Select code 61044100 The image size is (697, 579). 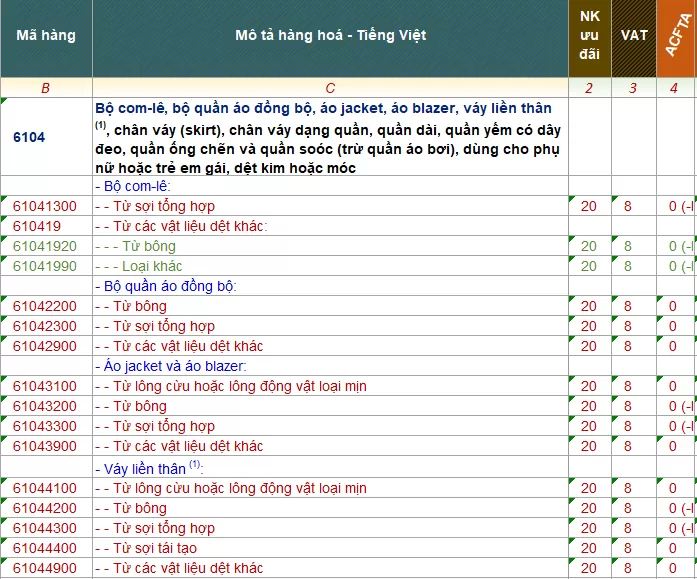coord(44,488)
